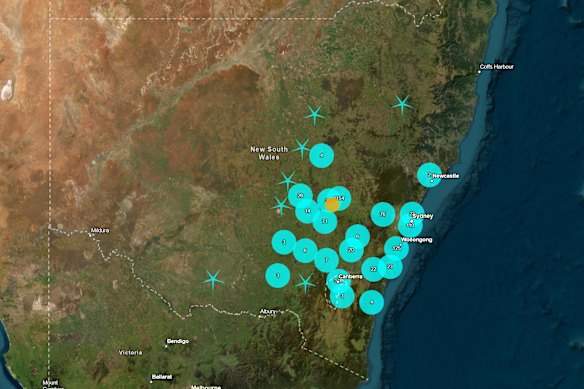Click the star marker beside the New South Wales label
The image size is (584, 389).
point(302,148)
